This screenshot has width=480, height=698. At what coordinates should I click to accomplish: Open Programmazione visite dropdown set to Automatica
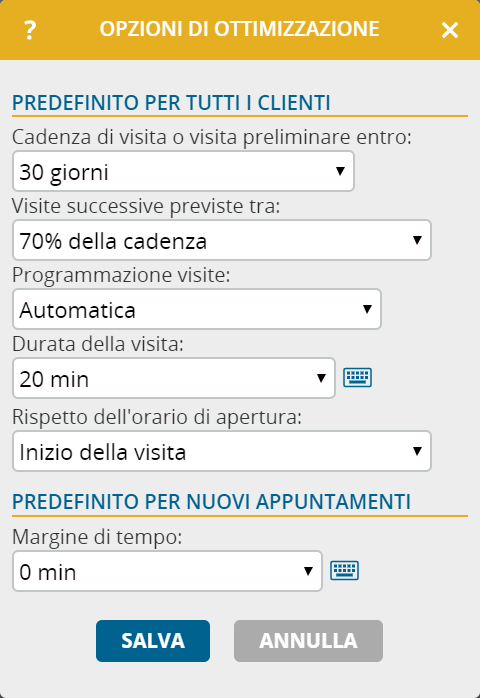[x=197, y=309]
